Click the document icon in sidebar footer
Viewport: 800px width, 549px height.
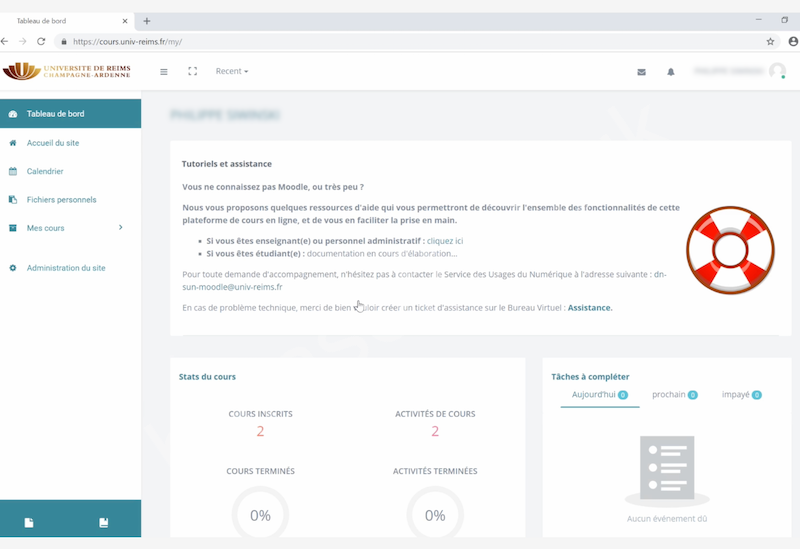pos(29,522)
